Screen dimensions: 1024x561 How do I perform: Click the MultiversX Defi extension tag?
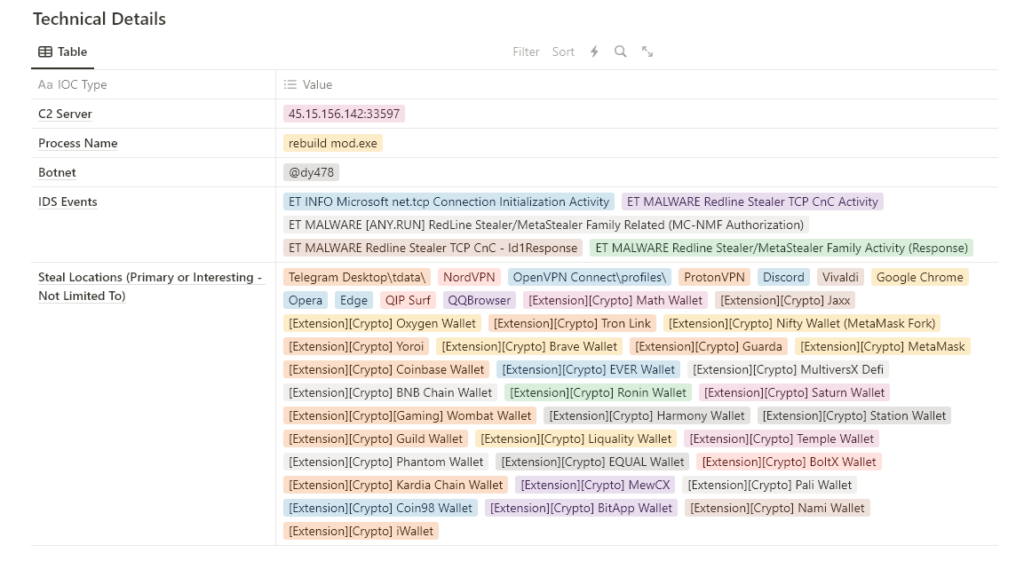788,370
